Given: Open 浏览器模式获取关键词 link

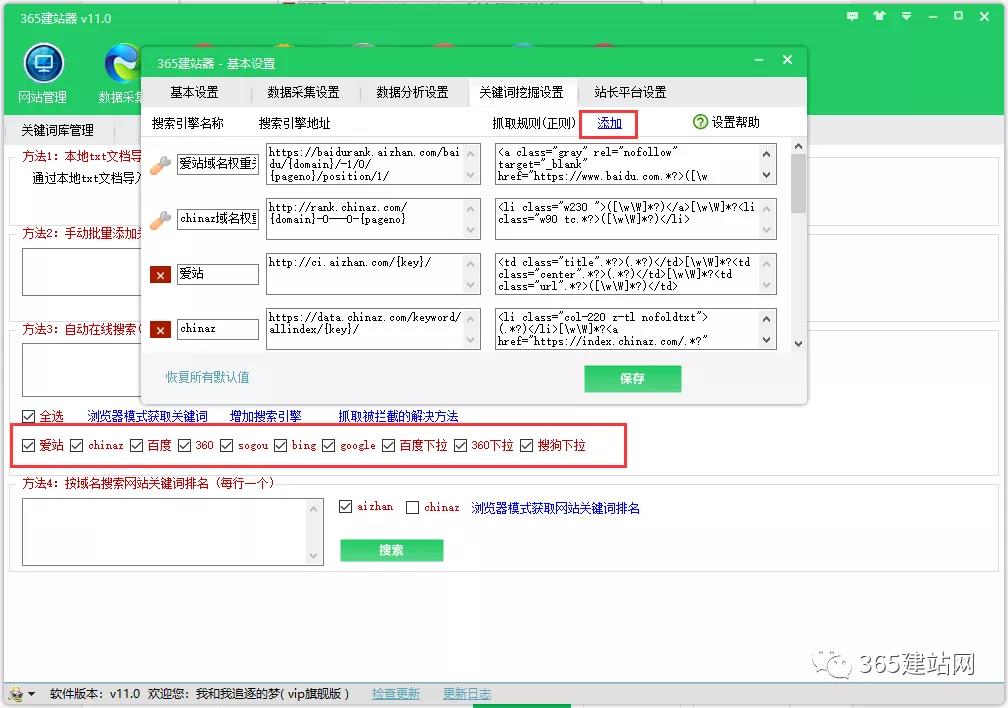Looking at the screenshot, I should pos(147,416).
